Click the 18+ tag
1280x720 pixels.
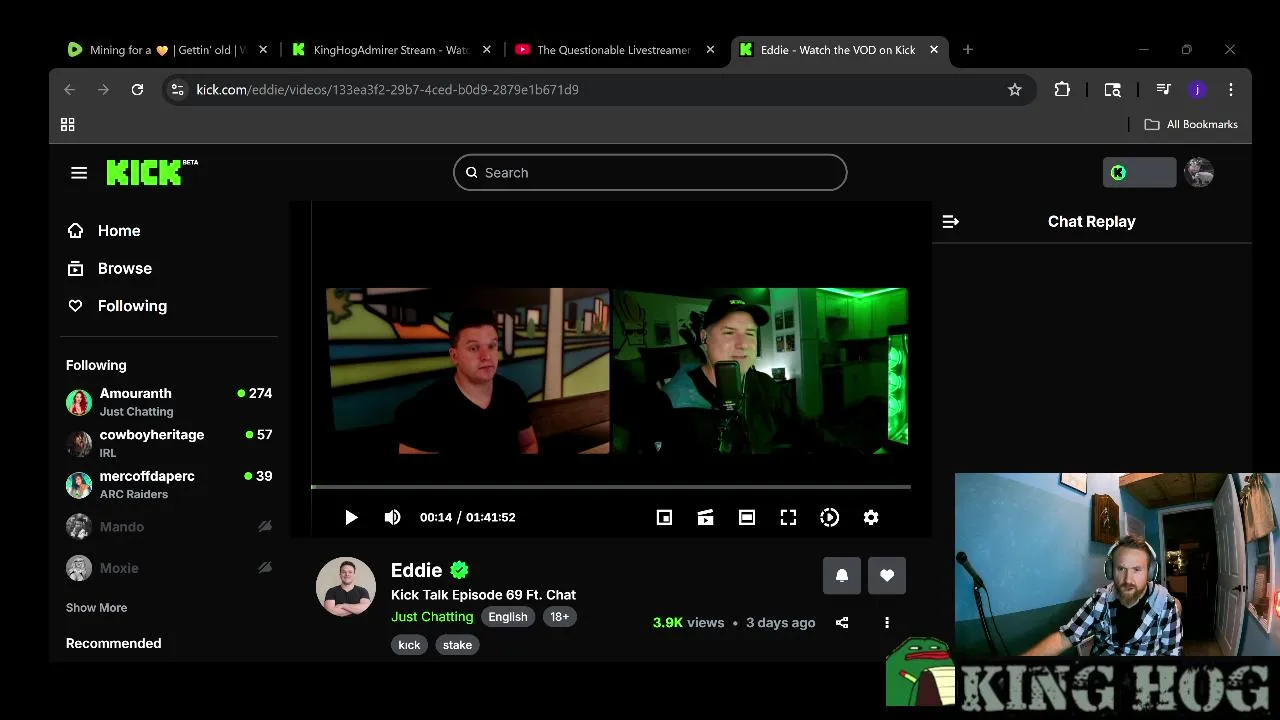(560, 617)
